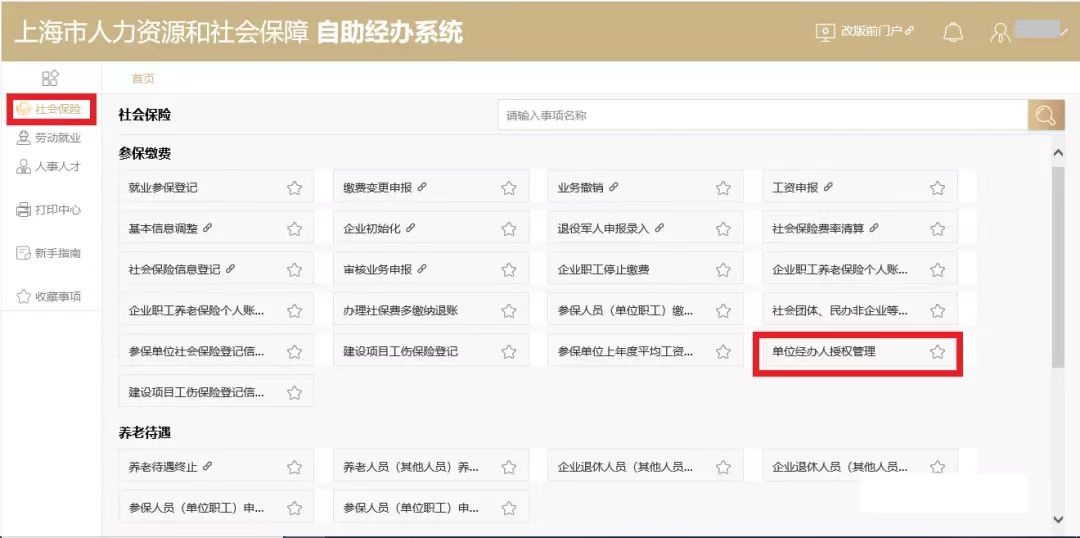Open 新手指南 in the sidebar
The width and height of the screenshot is (1080, 538).
click(48, 253)
